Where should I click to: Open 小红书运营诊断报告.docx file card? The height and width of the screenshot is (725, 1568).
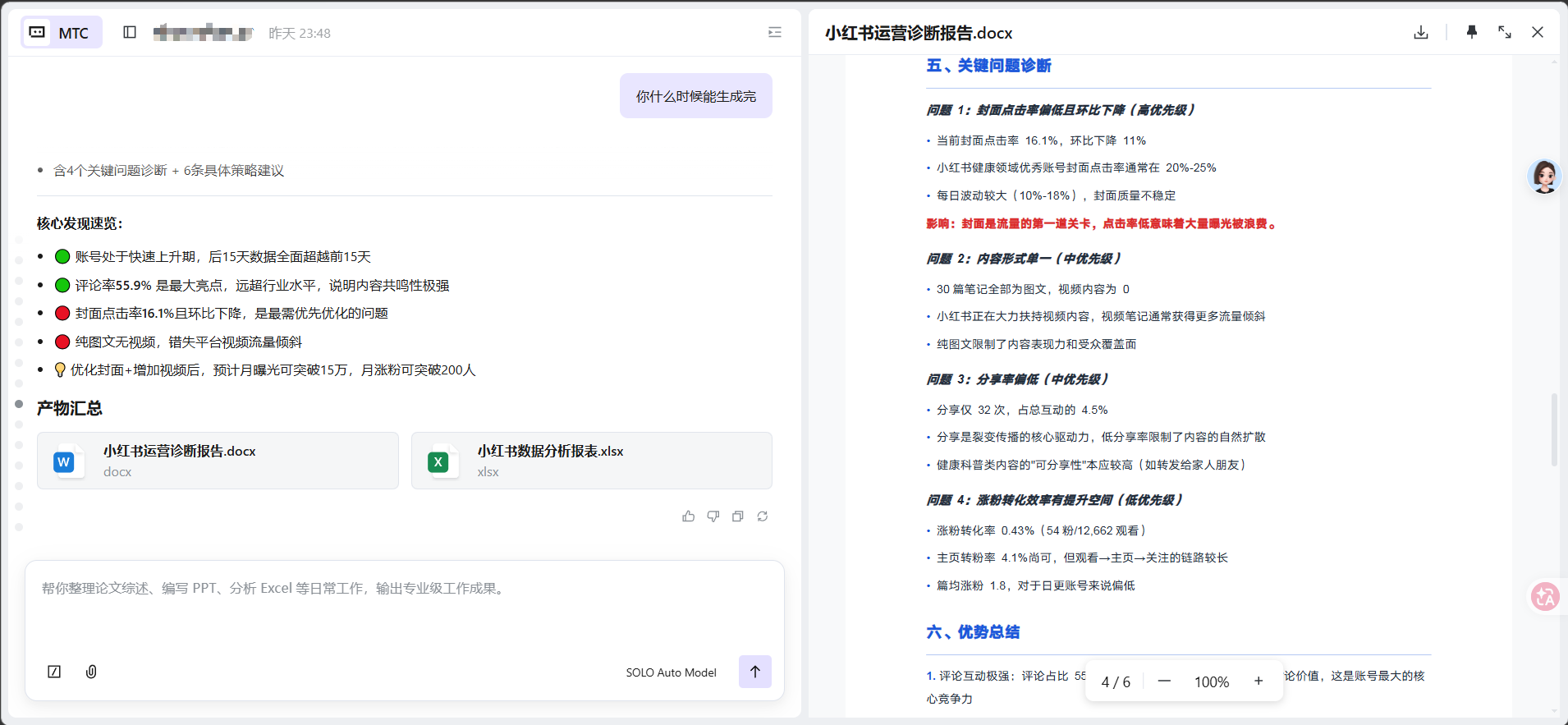click(x=218, y=461)
